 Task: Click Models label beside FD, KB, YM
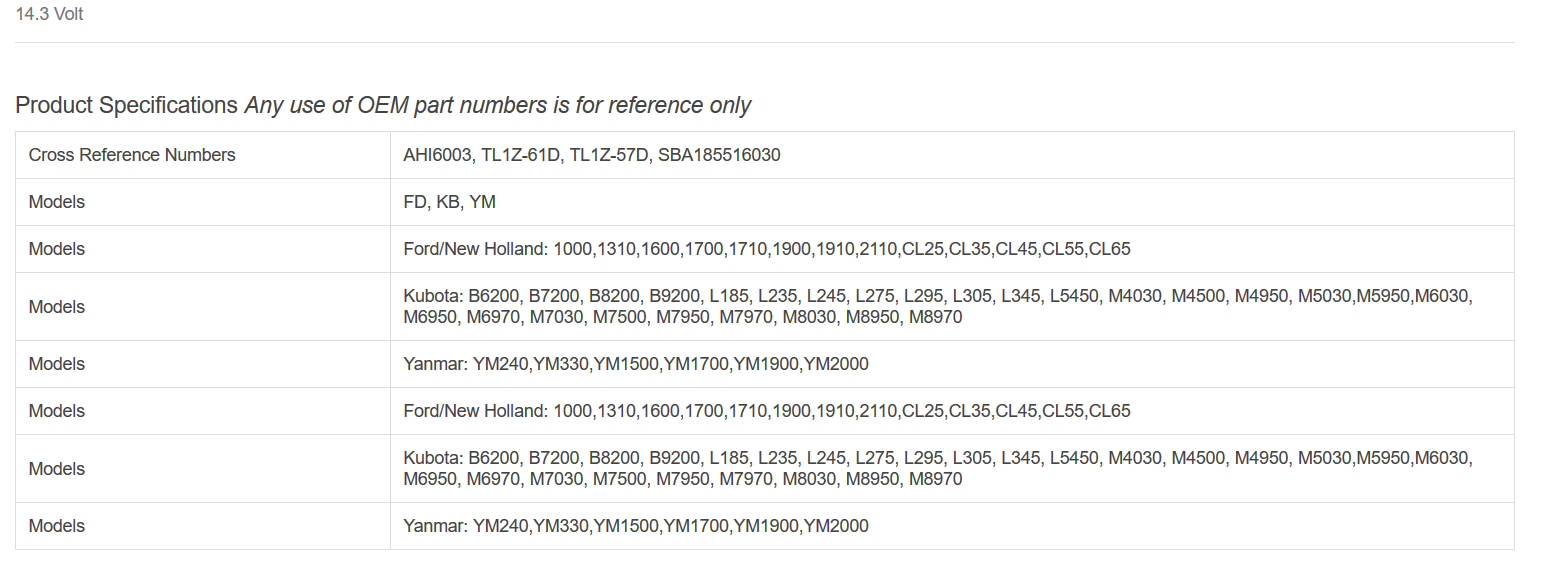tap(57, 202)
